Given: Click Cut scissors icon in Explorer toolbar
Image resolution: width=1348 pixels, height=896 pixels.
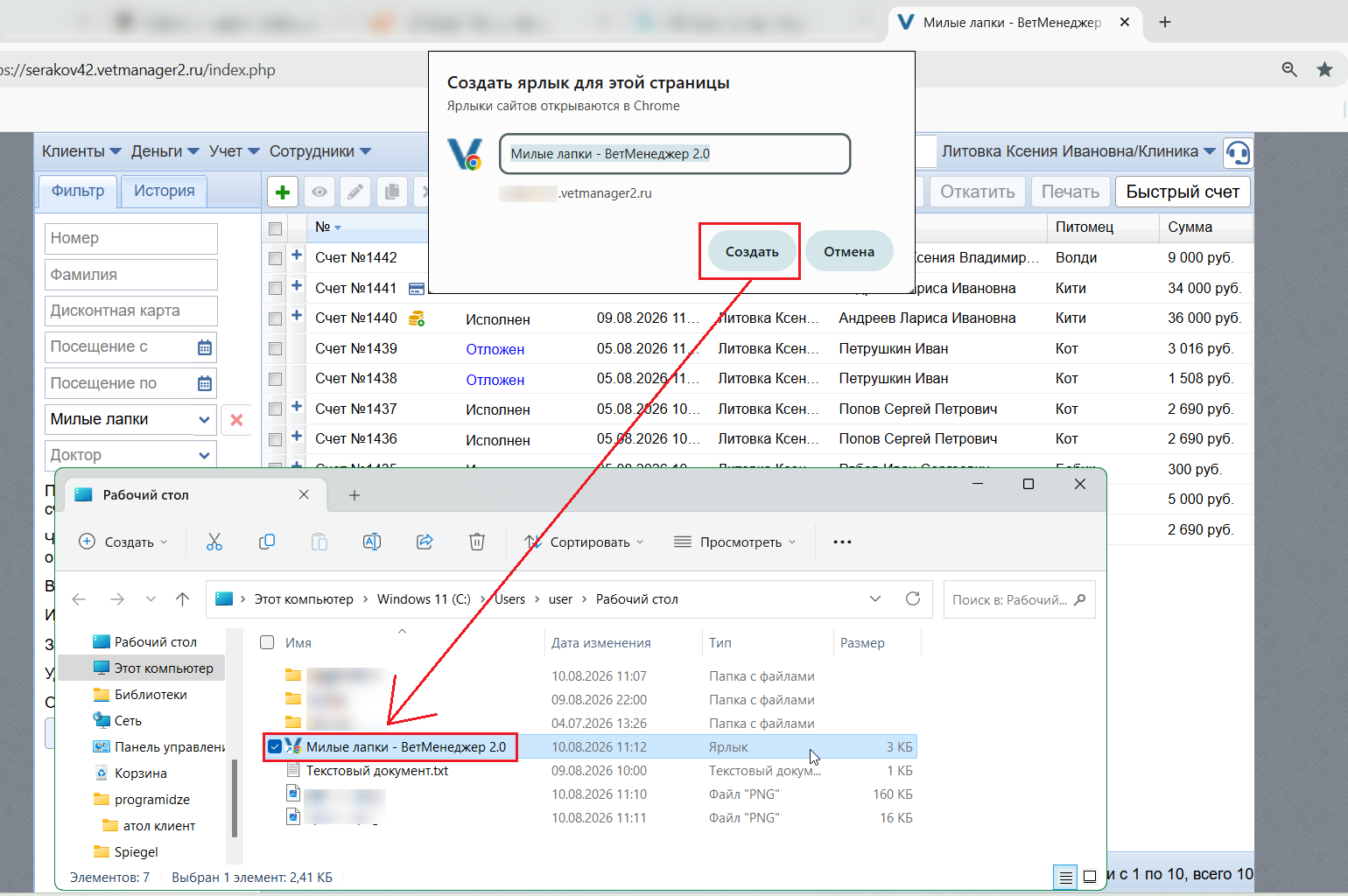Looking at the screenshot, I should [x=214, y=542].
